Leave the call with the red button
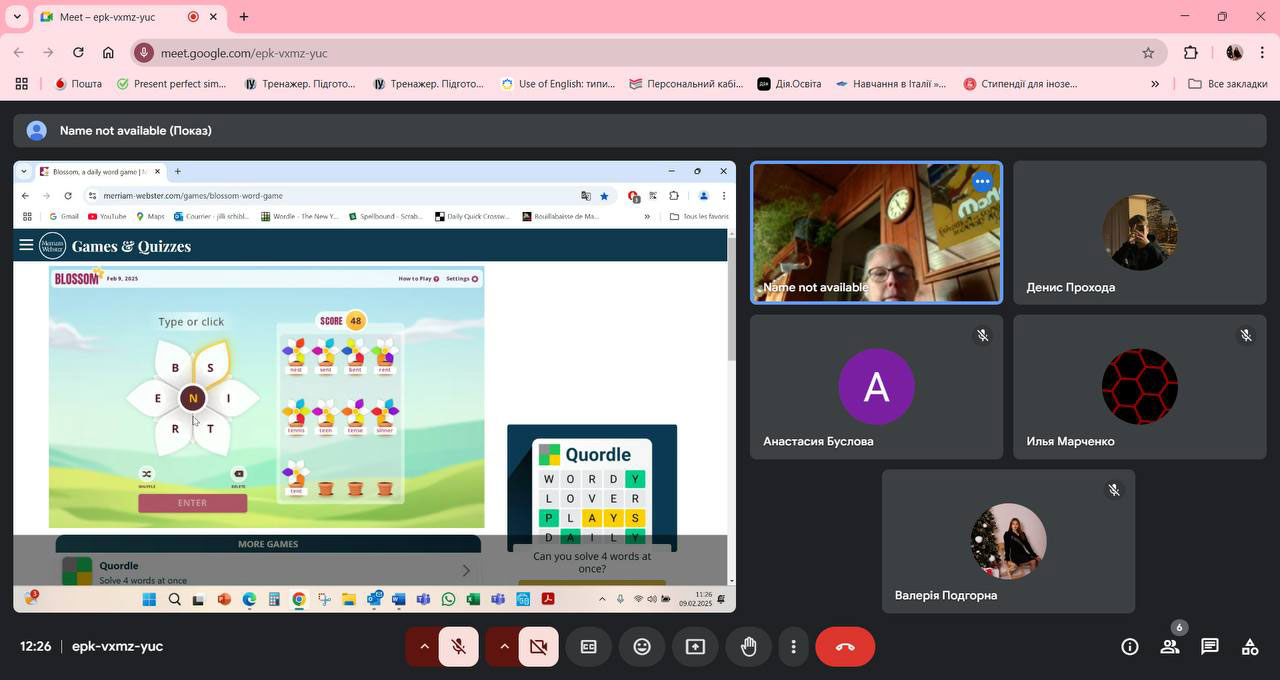The width and height of the screenshot is (1280, 680). tap(845, 647)
